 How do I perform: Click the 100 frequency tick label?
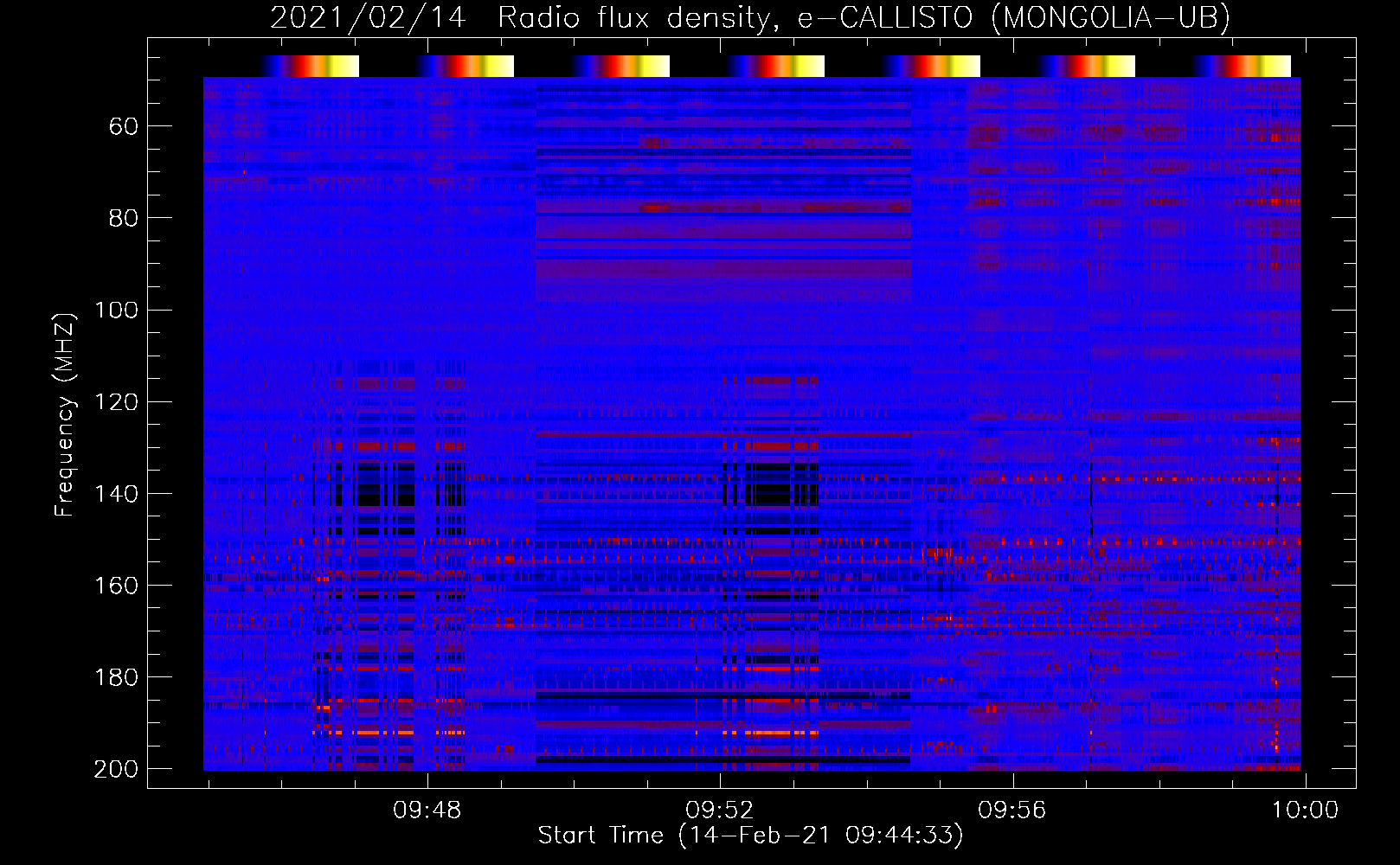pyautogui.click(x=116, y=311)
